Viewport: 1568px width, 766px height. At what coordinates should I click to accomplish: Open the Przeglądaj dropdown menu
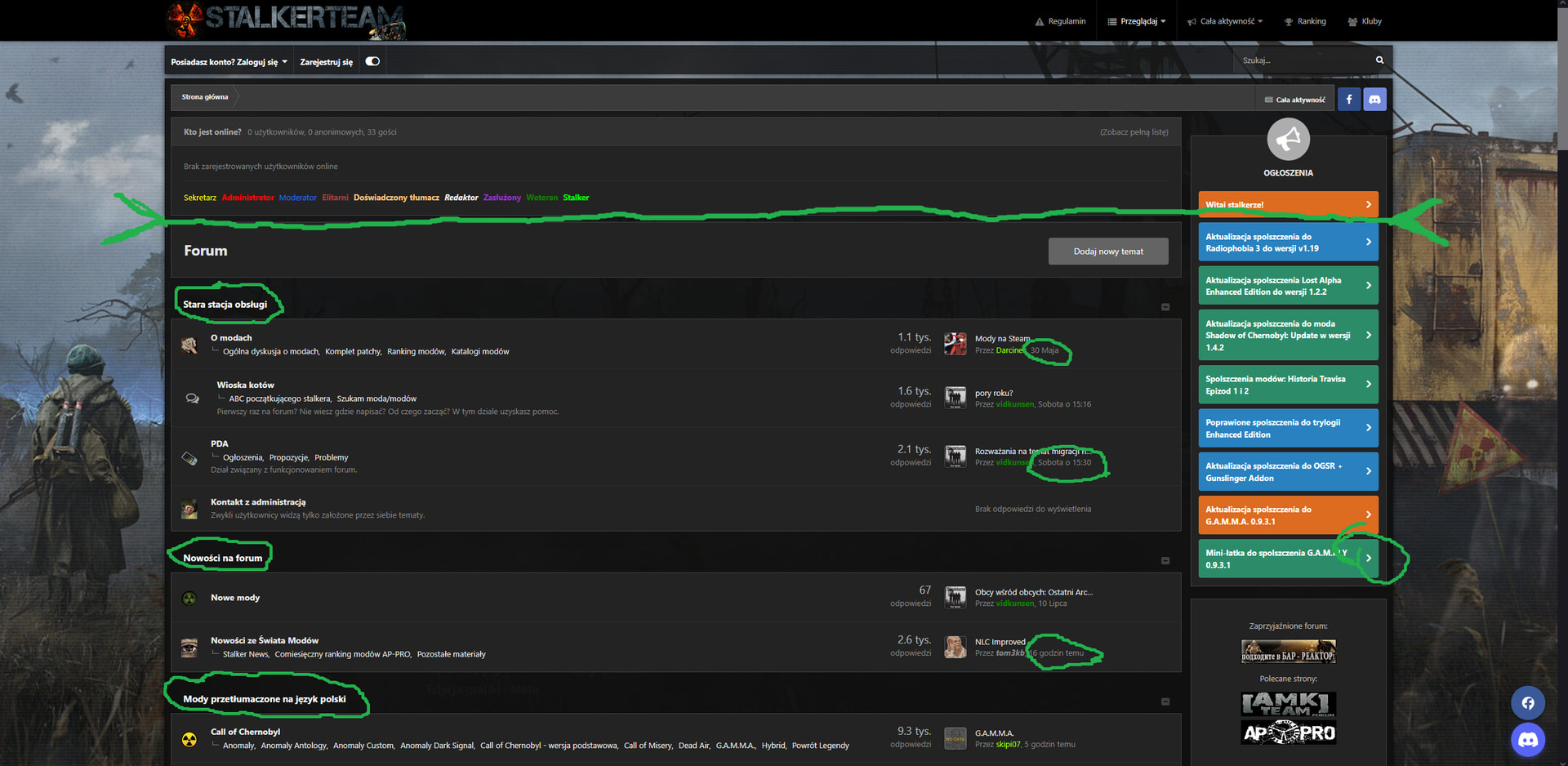coord(1136,21)
